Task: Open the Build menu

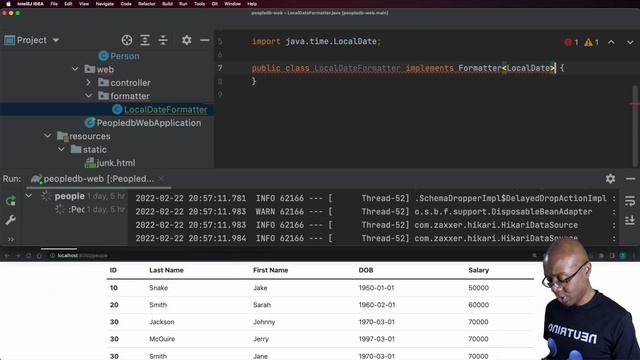Action: [x=167, y=4]
